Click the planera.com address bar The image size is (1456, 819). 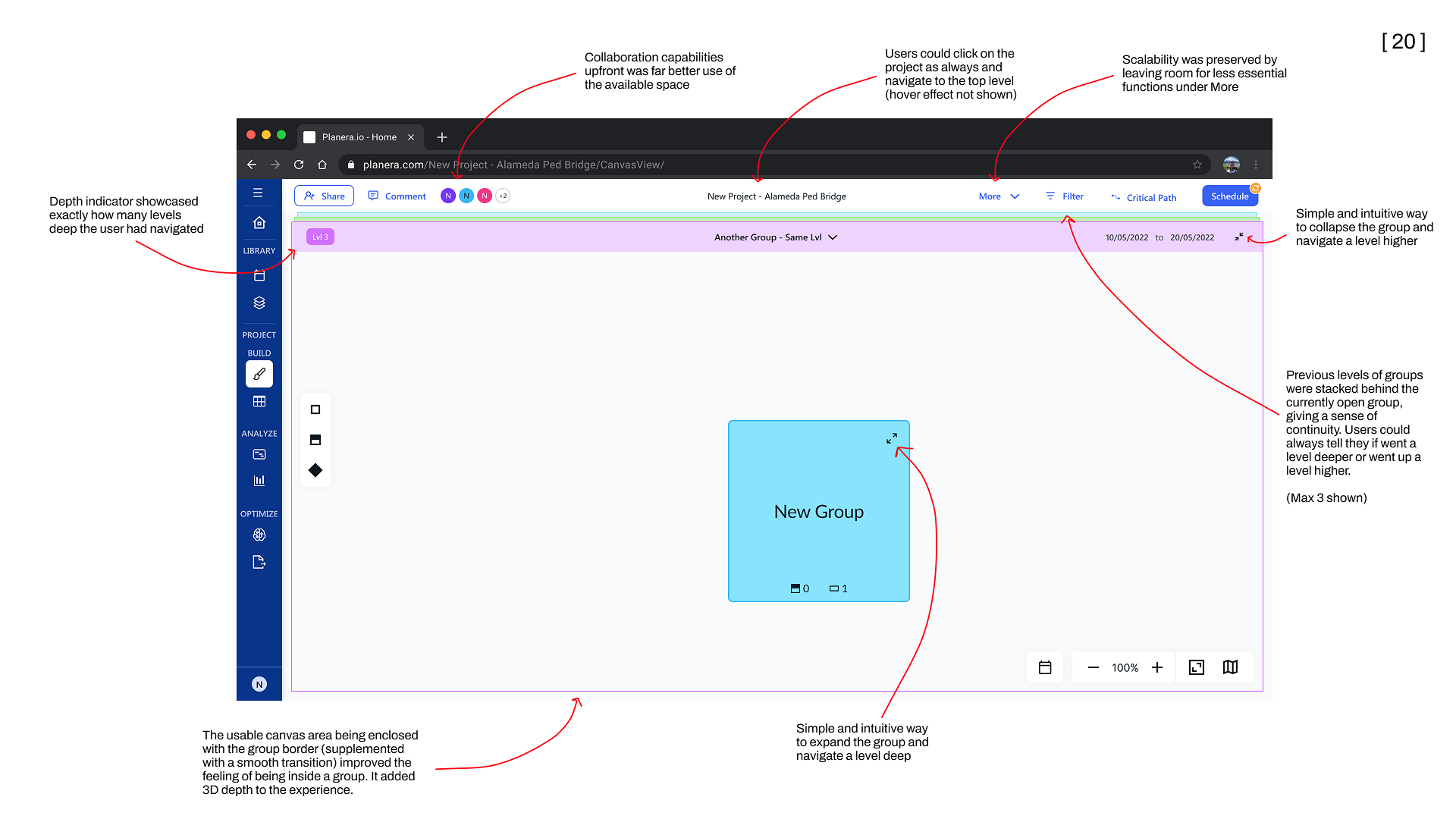[773, 165]
